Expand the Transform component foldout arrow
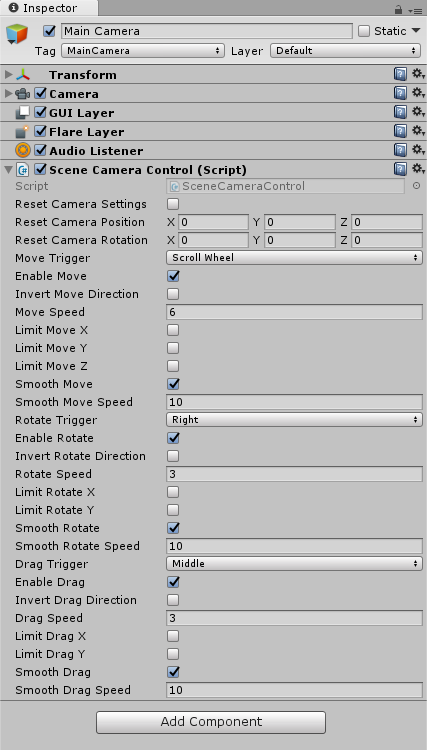 (x=8, y=75)
